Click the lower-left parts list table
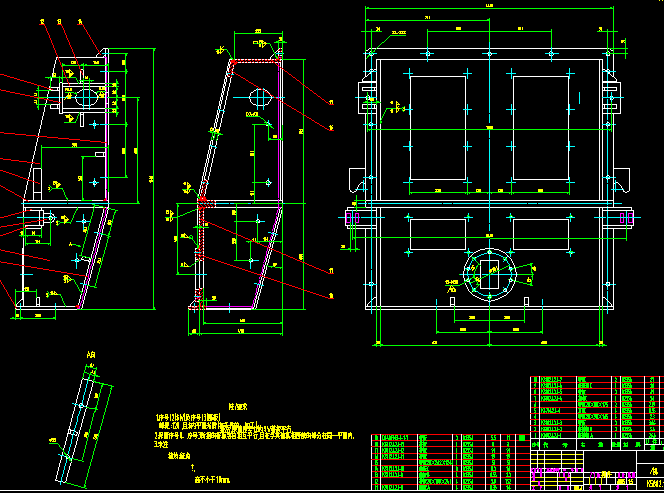664x493 pixels. click(x=451, y=462)
